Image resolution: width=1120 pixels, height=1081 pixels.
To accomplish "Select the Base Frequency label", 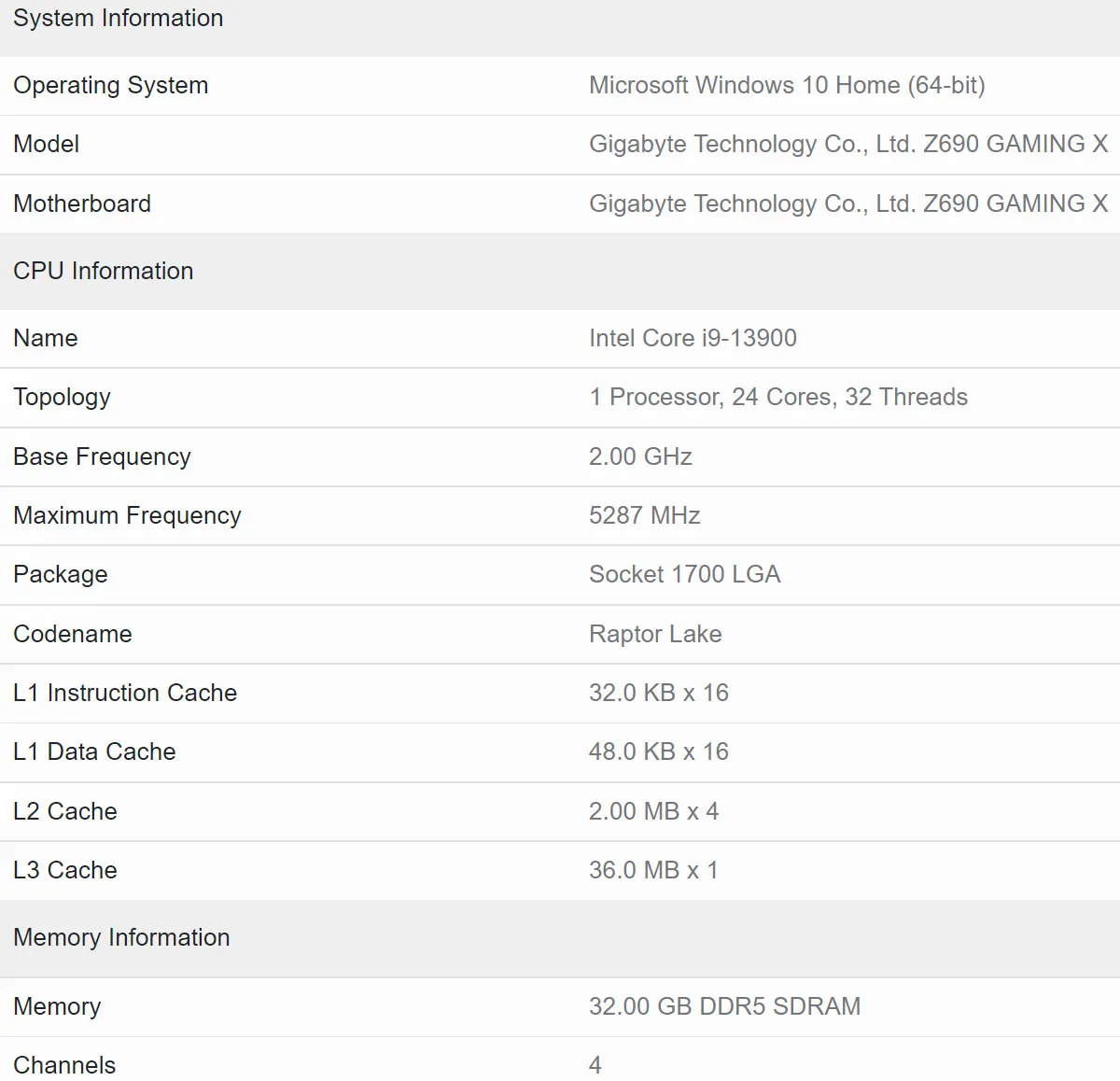I will click(102, 456).
